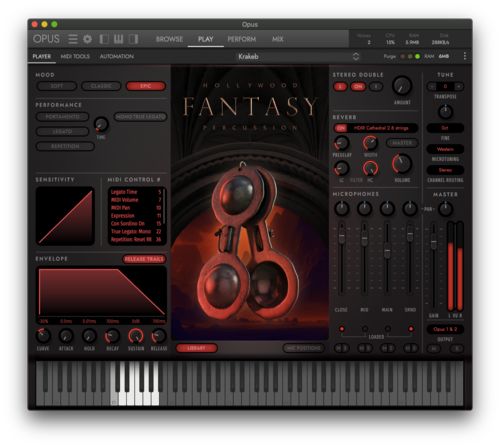Open the Oct transpose unit dropdown
Image resolution: width=500 pixels, height=447 pixels.
pyautogui.click(x=445, y=128)
